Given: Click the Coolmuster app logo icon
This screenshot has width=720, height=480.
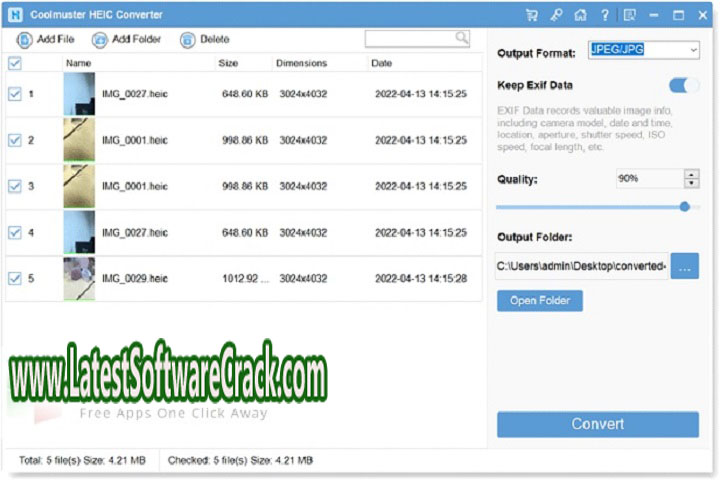Looking at the screenshot, I should (15, 15).
